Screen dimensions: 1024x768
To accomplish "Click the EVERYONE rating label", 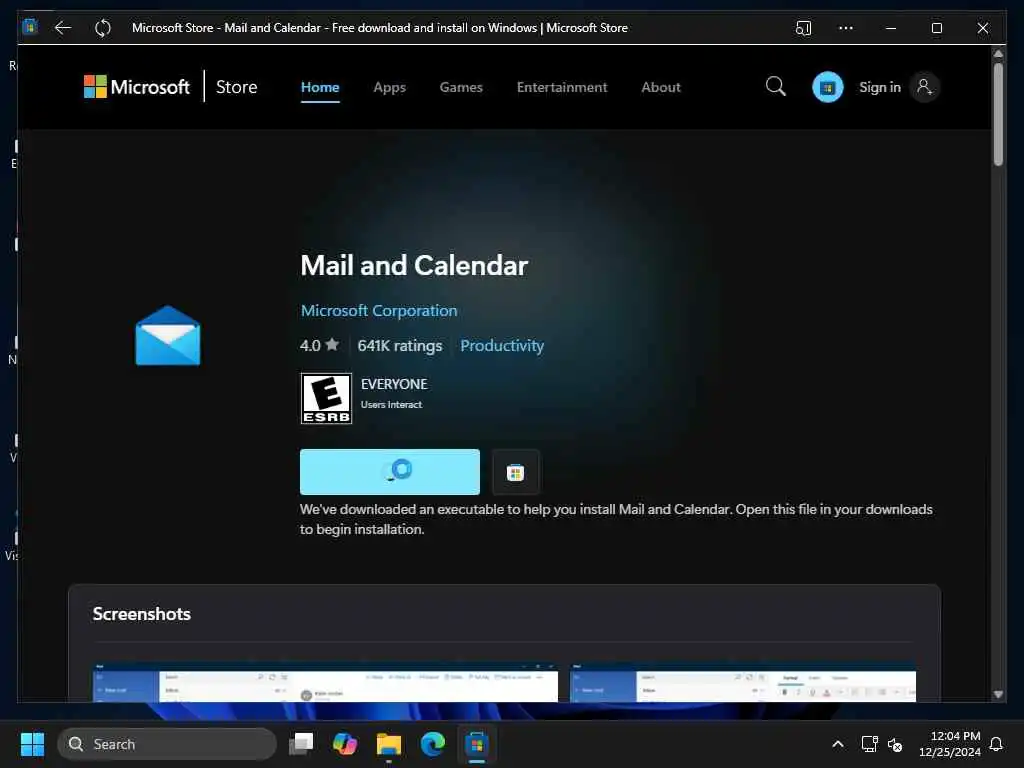I will pyautogui.click(x=394, y=384).
